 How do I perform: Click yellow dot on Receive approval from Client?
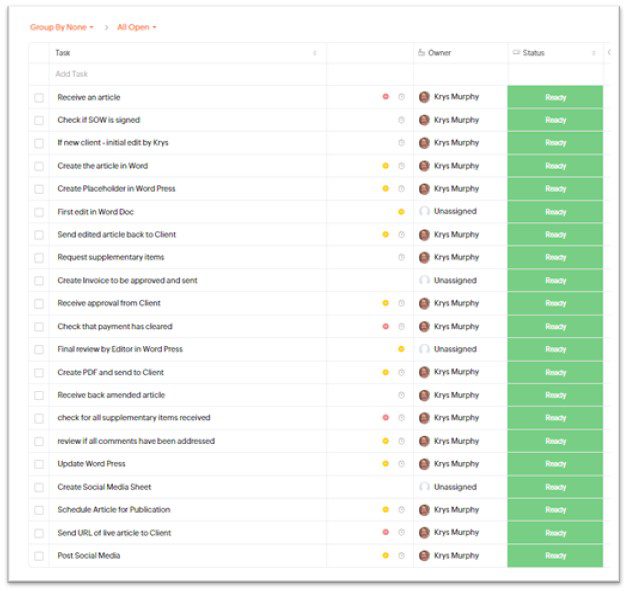point(386,303)
